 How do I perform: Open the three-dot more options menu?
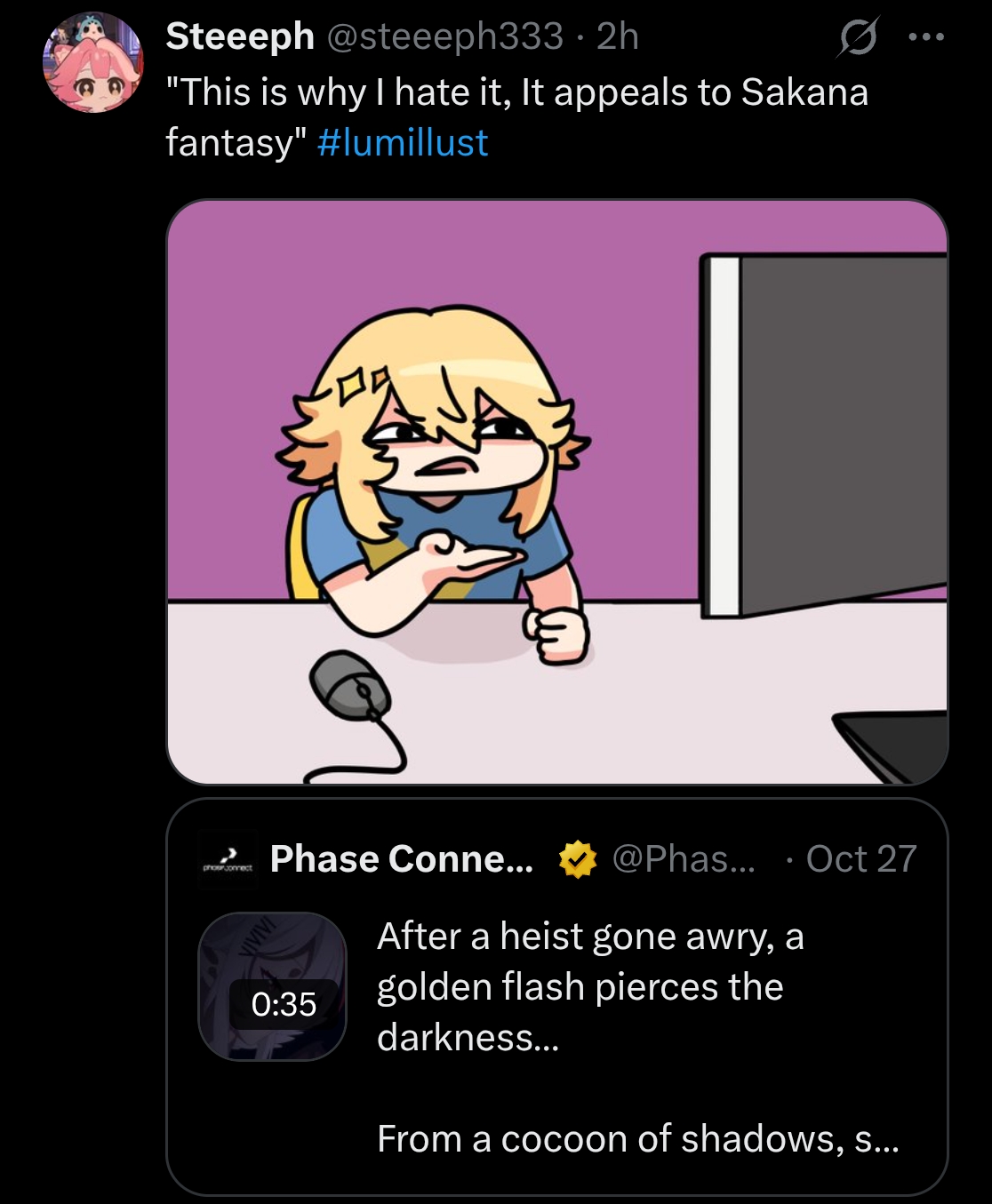tap(926, 38)
